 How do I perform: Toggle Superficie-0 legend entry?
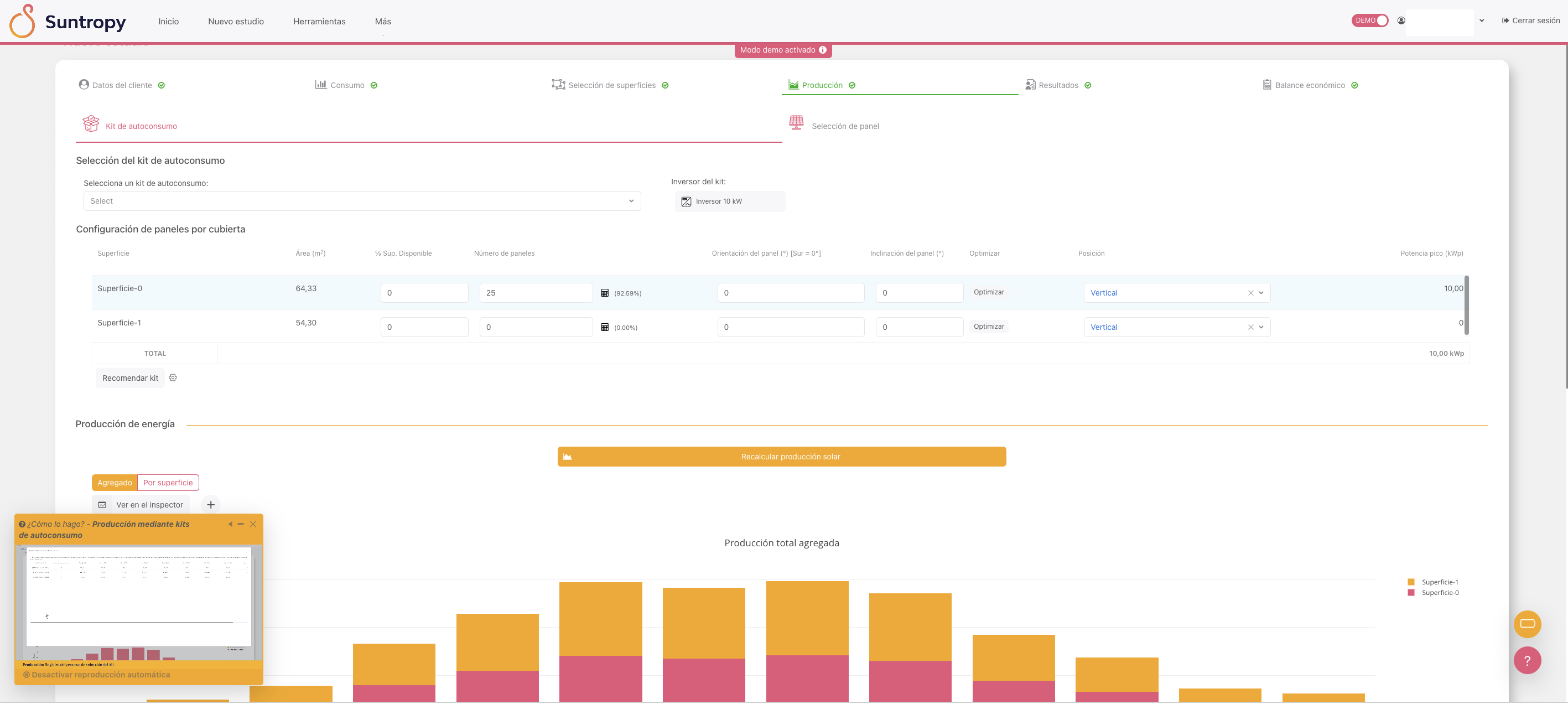pos(1433,593)
